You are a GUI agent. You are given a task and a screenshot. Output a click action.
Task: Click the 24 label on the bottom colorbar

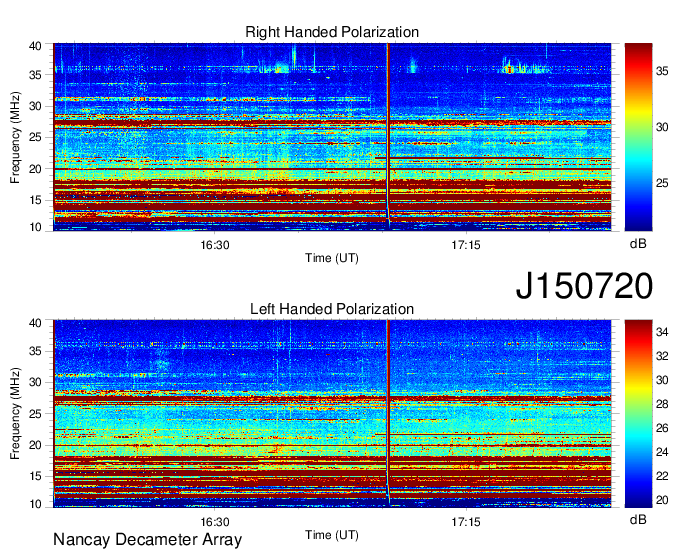pos(662,452)
